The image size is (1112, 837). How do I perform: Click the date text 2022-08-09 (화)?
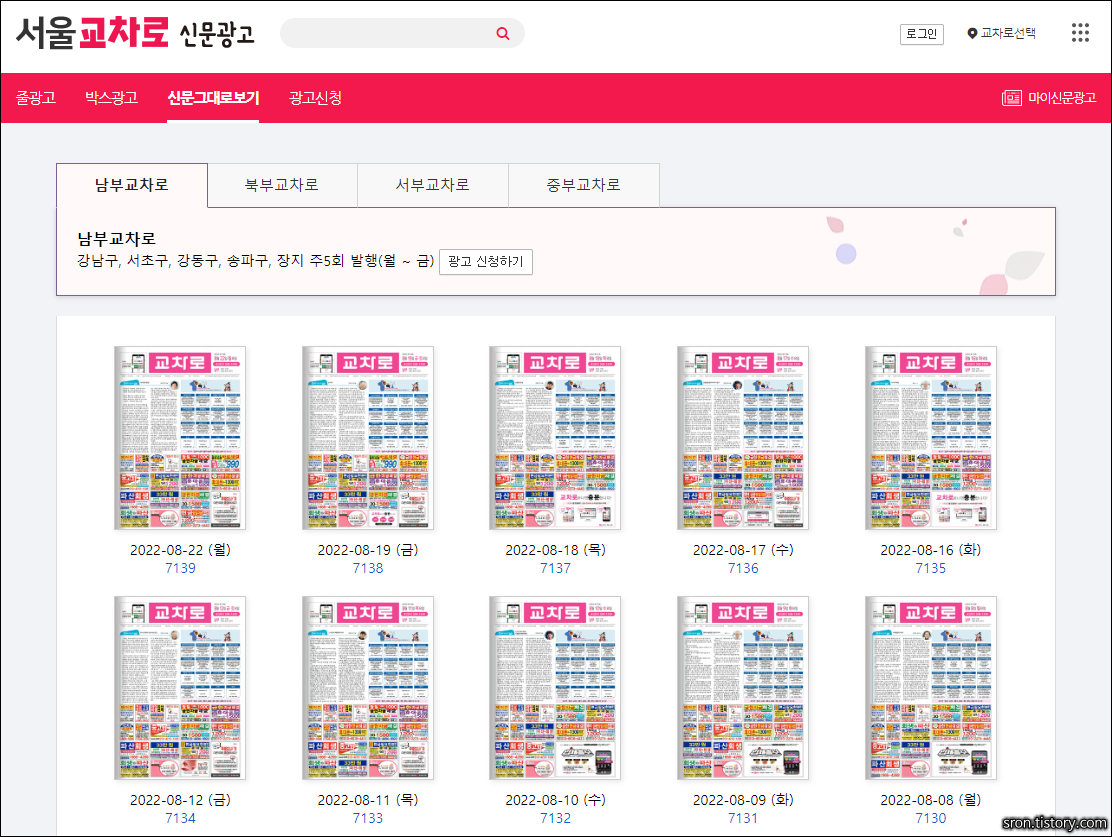[x=743, y=799]
